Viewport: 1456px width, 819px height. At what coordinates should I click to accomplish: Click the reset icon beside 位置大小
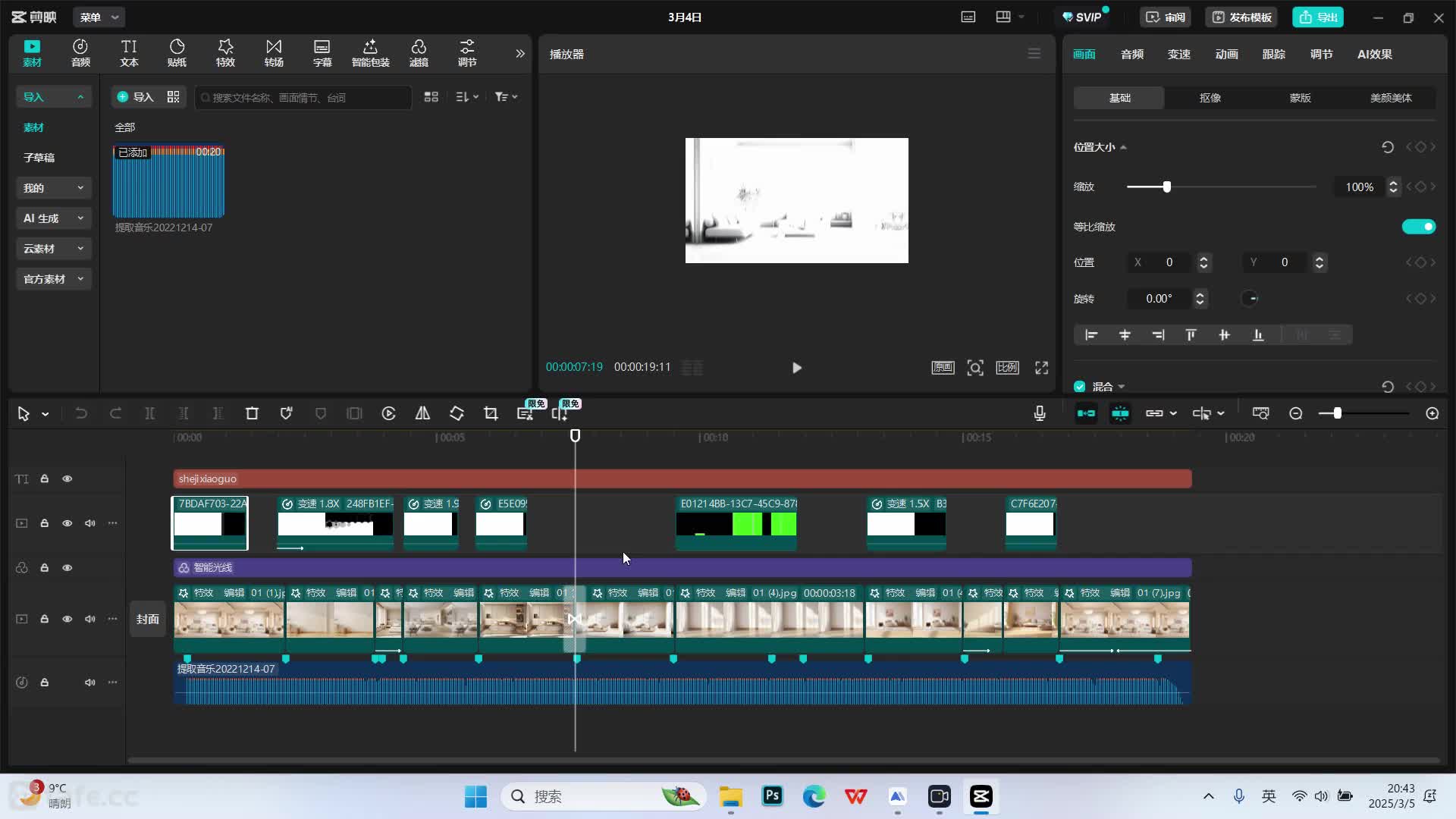tap(1388, 147)
